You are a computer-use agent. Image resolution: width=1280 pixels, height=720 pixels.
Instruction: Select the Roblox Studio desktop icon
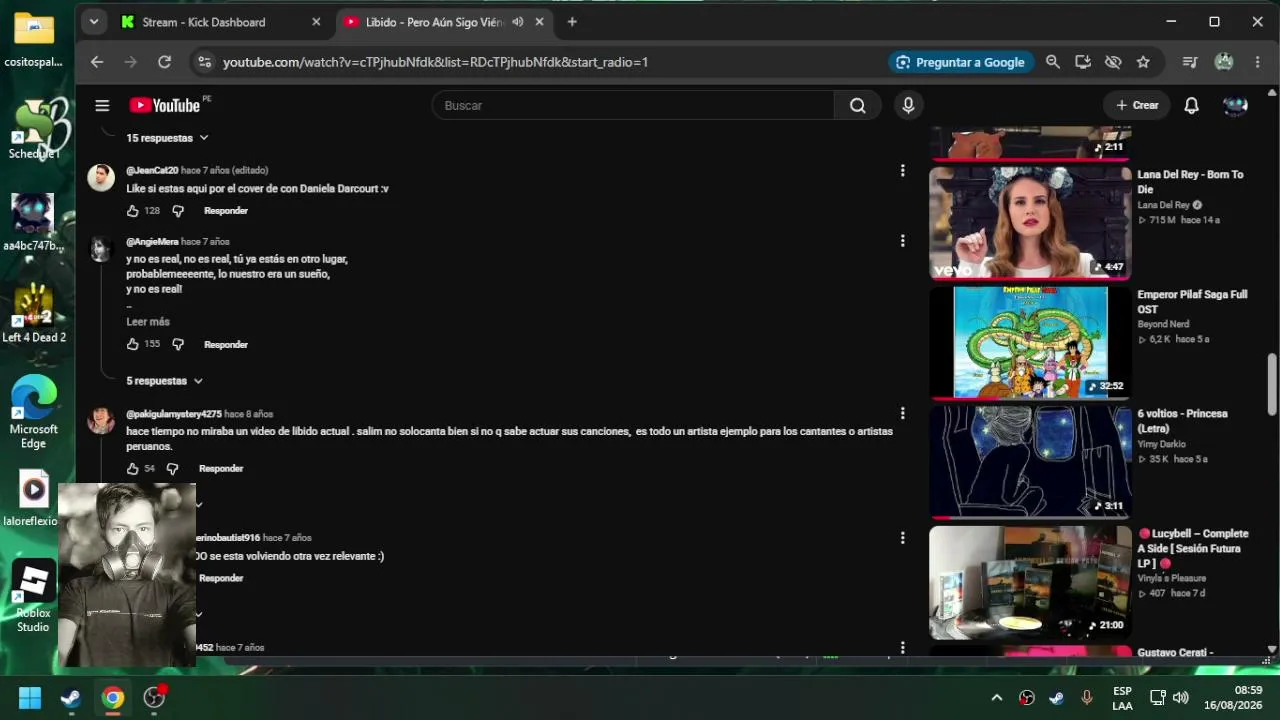(x=33, y=596)
